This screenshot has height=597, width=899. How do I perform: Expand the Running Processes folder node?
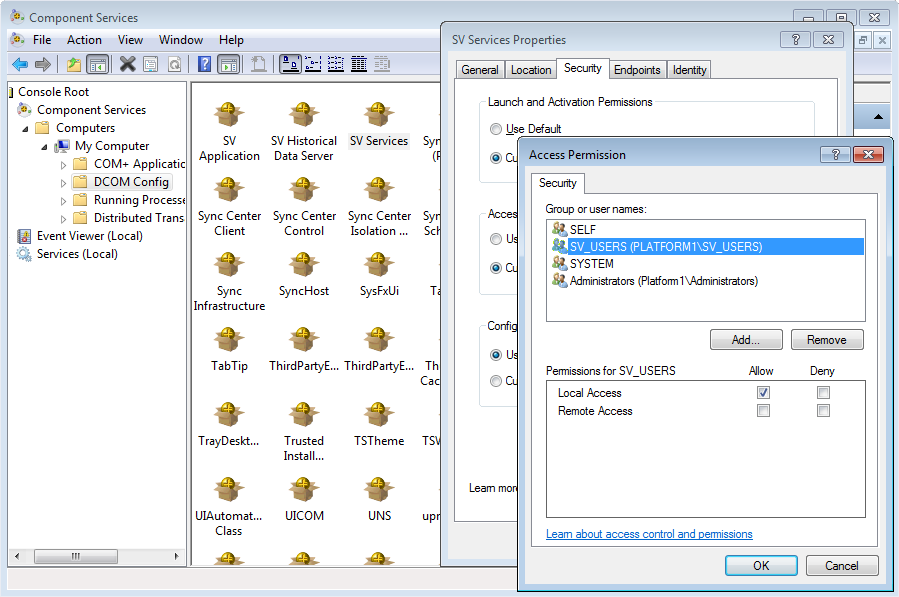pos(64,200)
